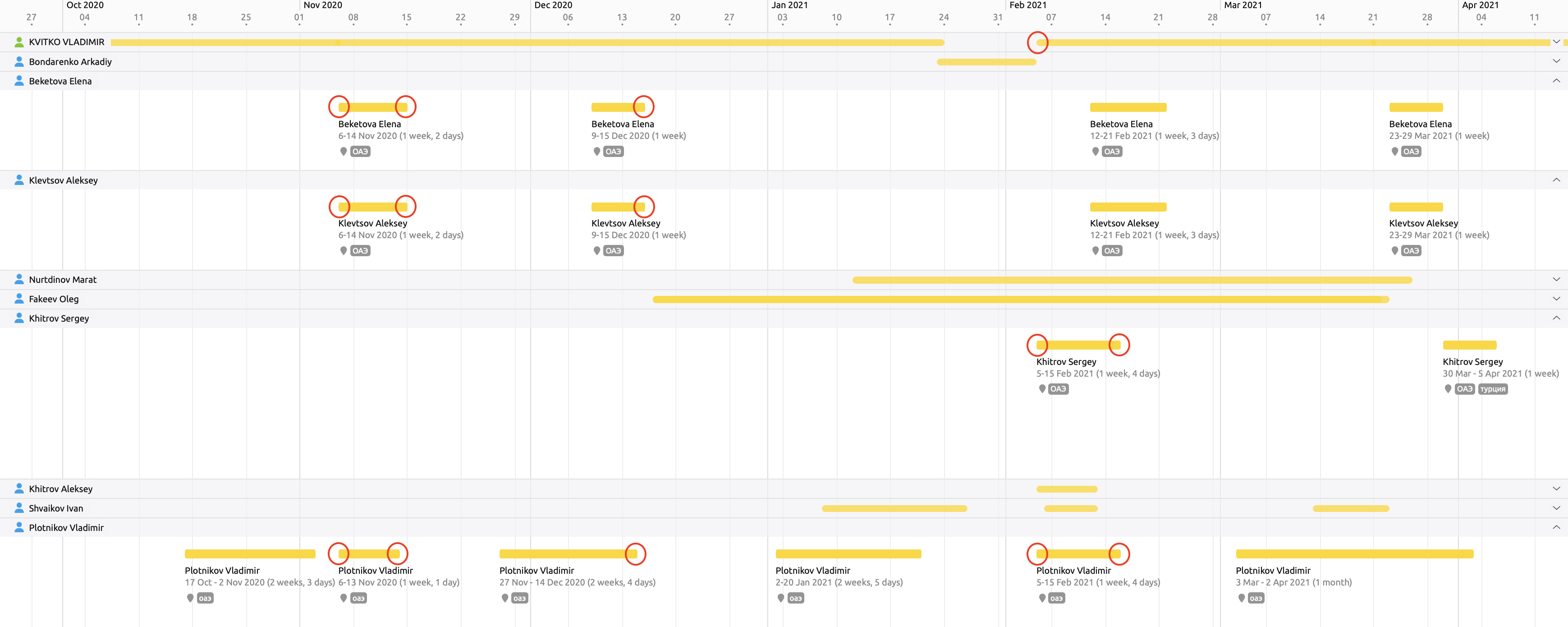Viewport: 1568px width, 627px height.
Task: Click person icon next to Klevtsov Aleksey row
Action: (x=19, y=180)
